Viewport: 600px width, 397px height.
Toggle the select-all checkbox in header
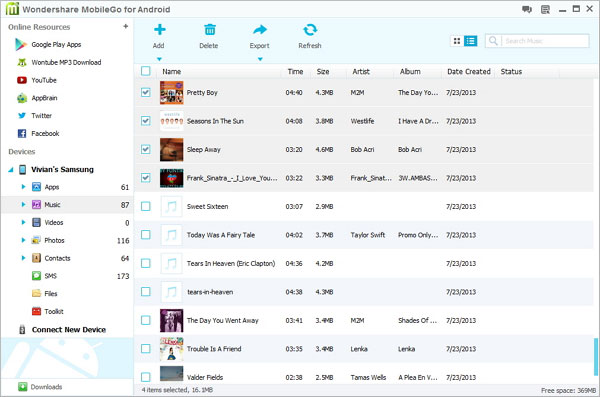click(145, 71)
